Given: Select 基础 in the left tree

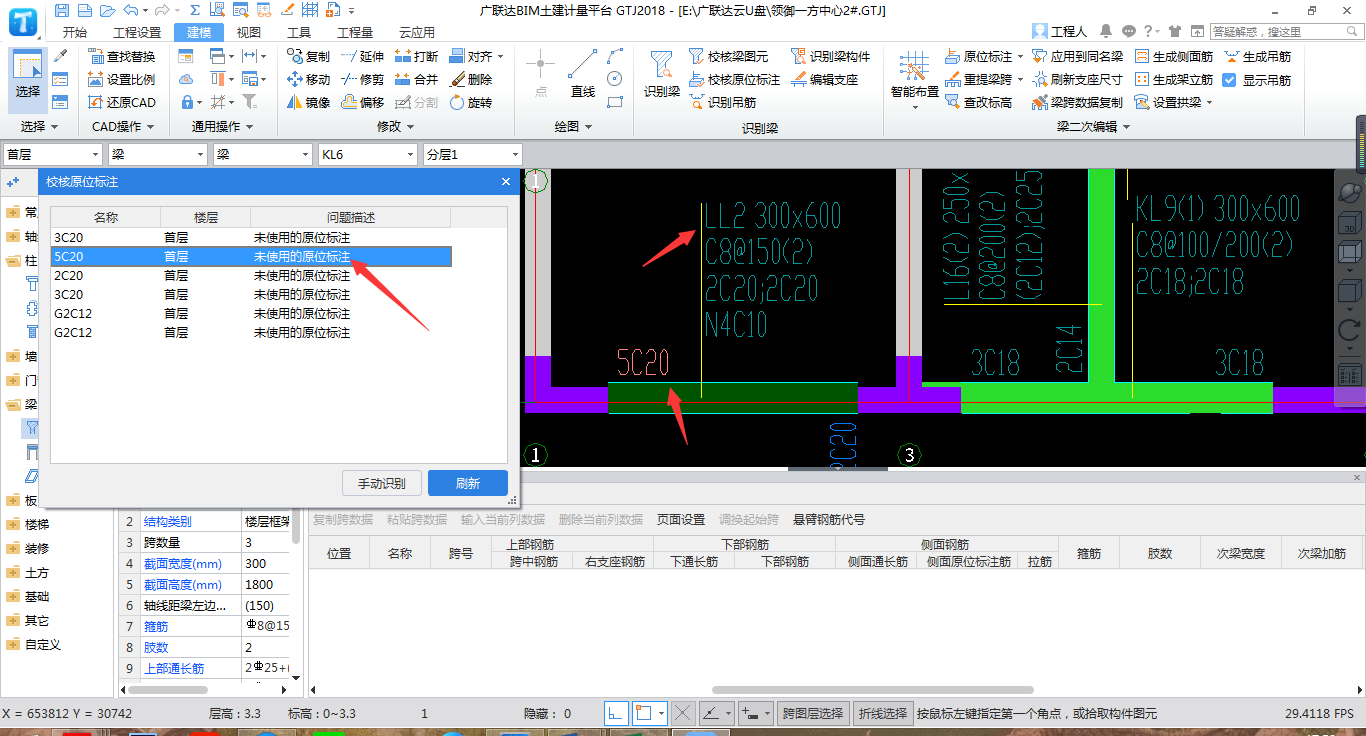Looking at the screenshot, I should coord(37,597).
